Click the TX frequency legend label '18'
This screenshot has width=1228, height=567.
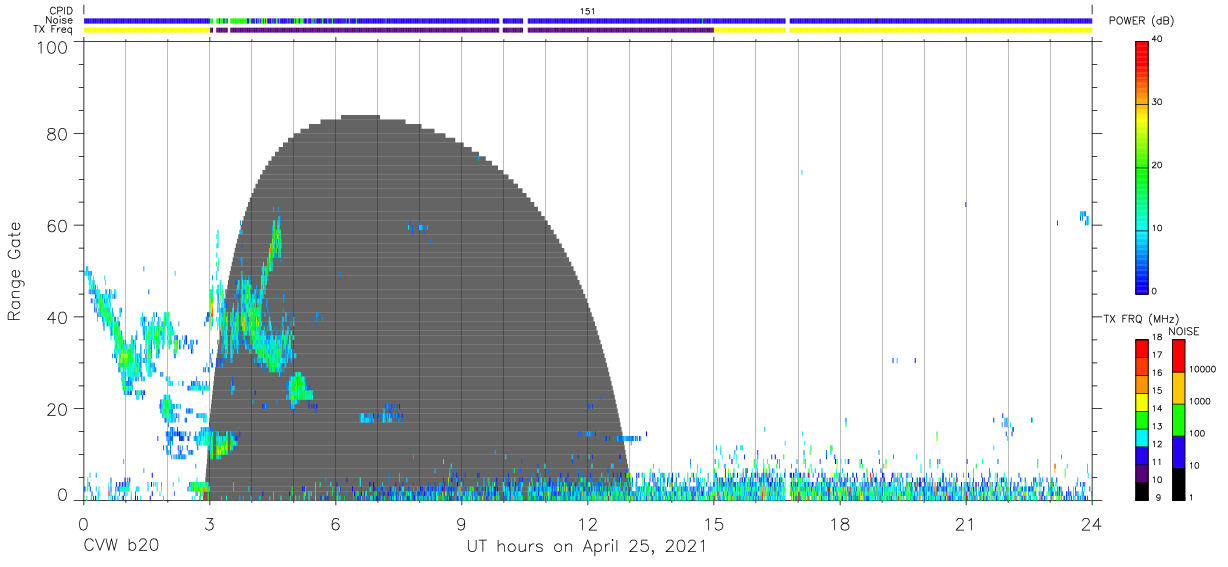tap(1158, 339)
